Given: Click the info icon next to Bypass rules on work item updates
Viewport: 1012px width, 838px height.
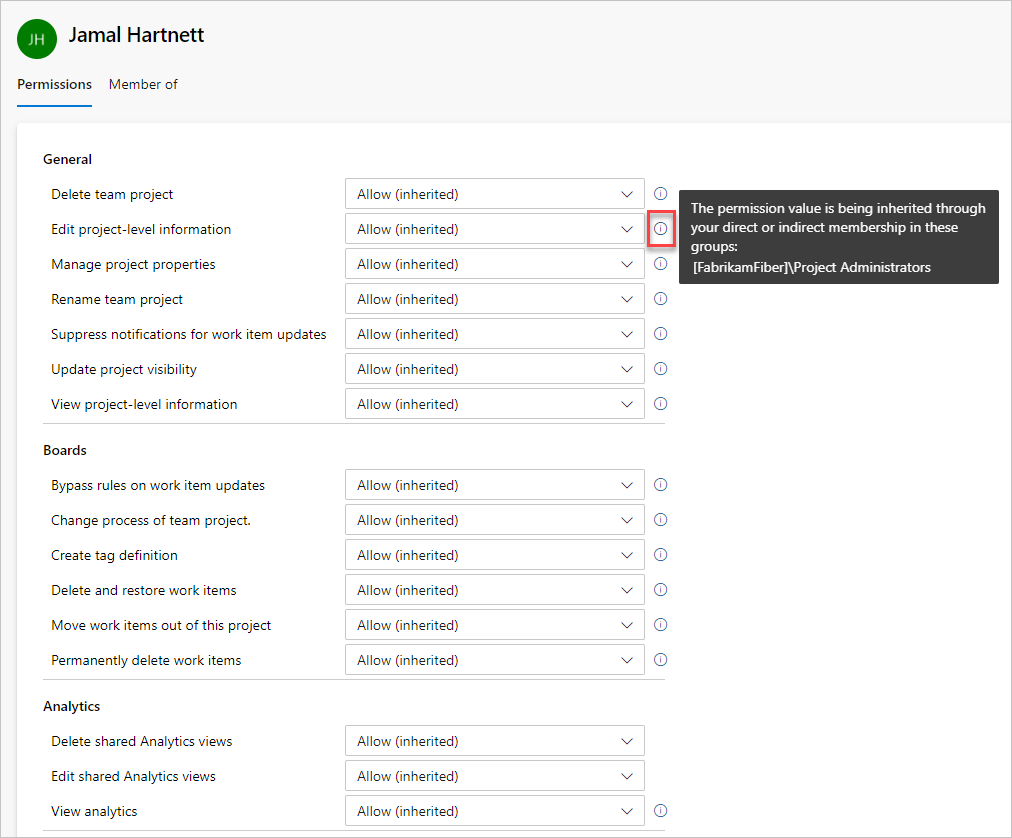Looking at the screenshot, I should 660,485.
